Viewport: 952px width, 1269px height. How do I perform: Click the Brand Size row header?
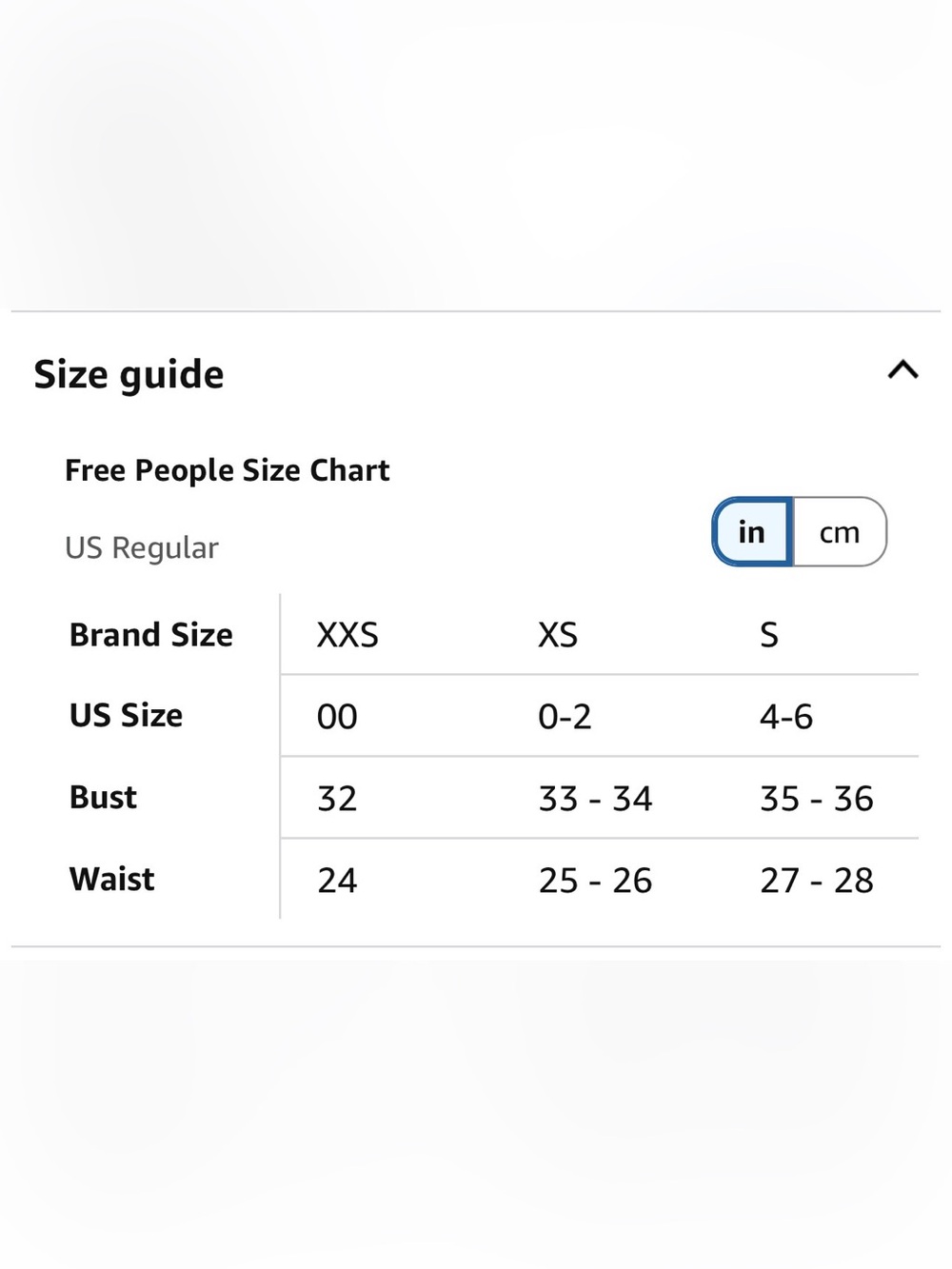coord(151,635)
